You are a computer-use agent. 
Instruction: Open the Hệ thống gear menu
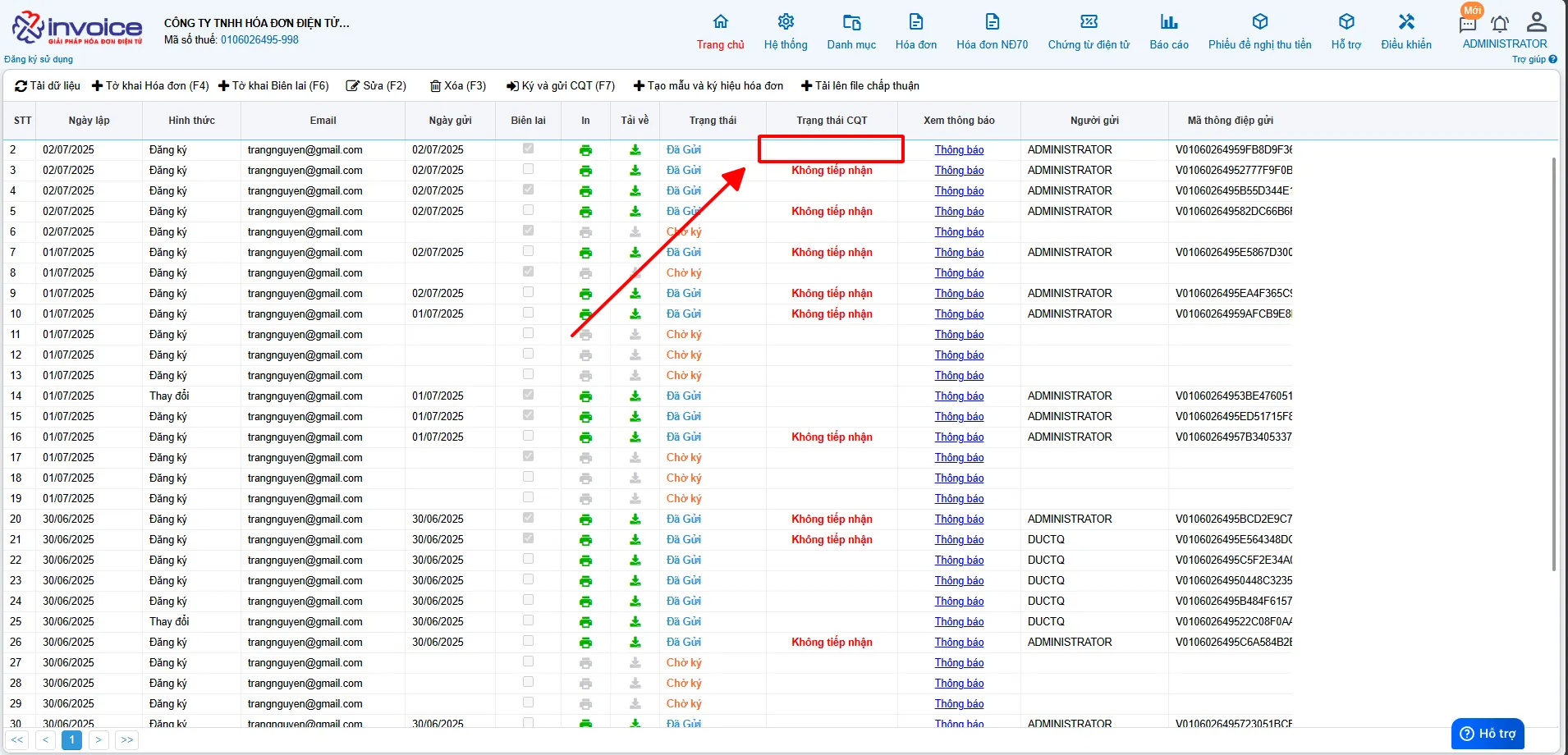(786, 21)
